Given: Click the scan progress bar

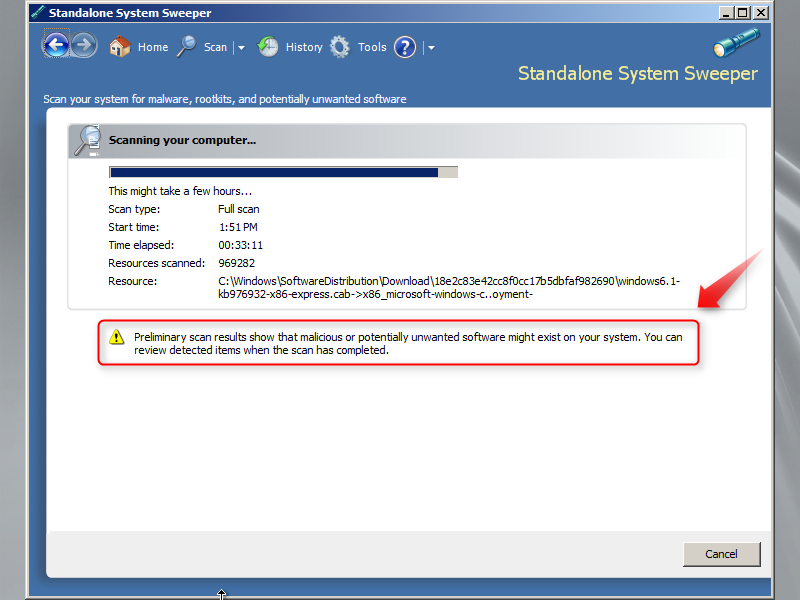Looking at the screenshot, I should (x=283, y=171).
